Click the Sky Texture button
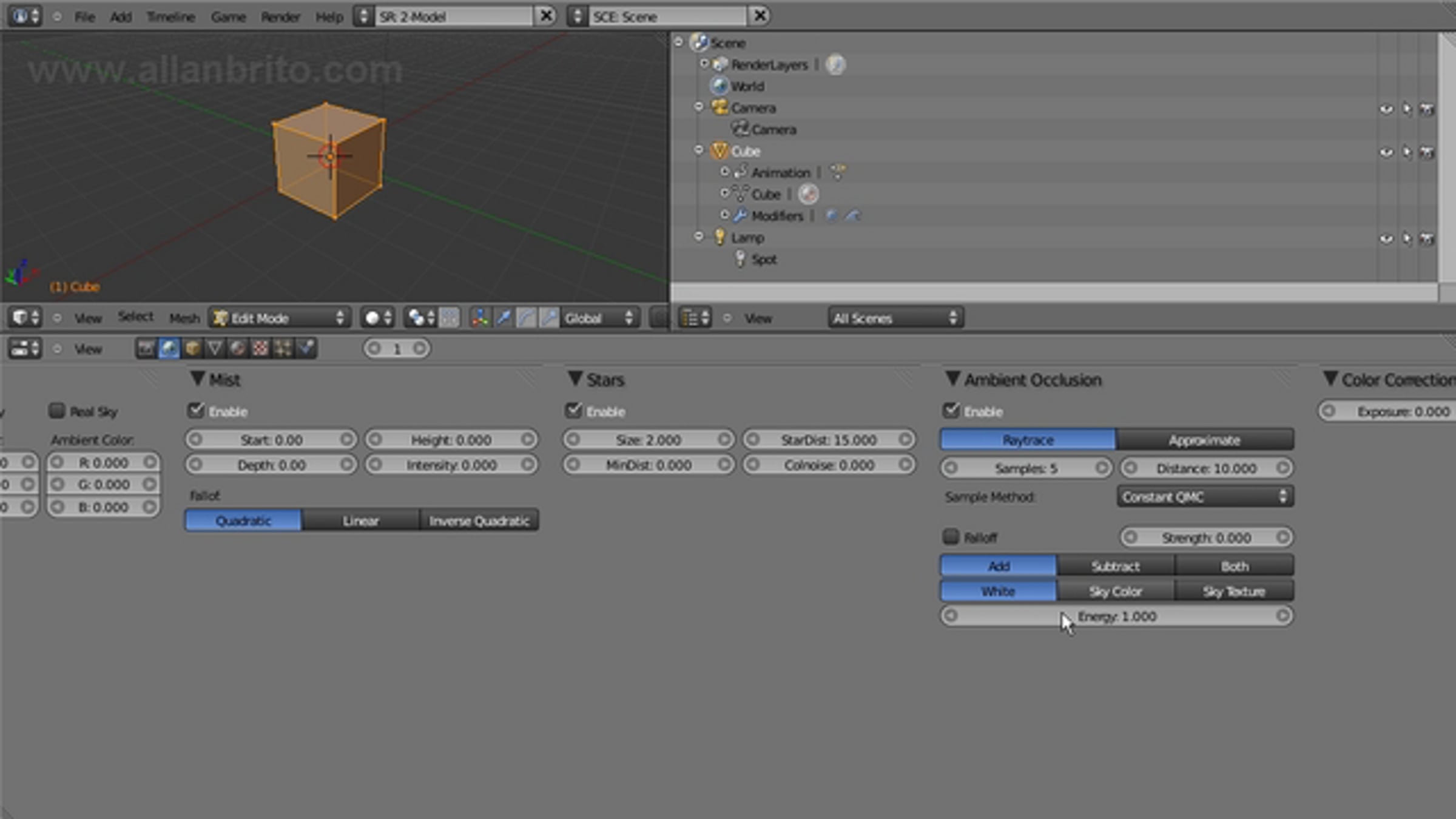The width and height of the screenshot is (1456, 819). 1234,591
